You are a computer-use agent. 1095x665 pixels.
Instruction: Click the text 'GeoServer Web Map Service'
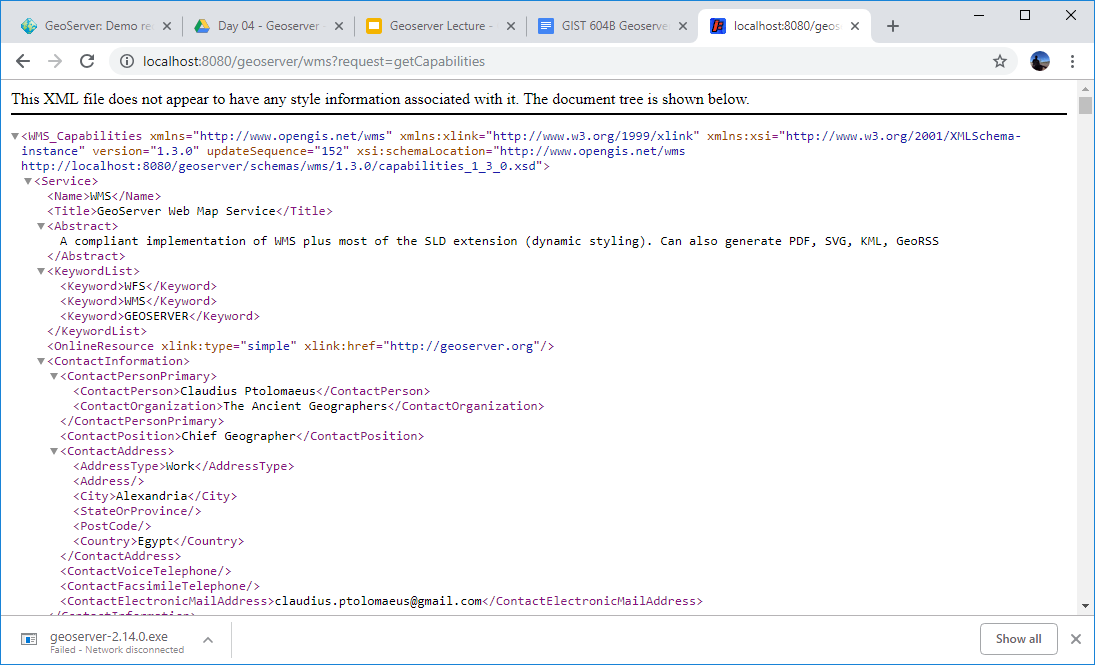186,211
